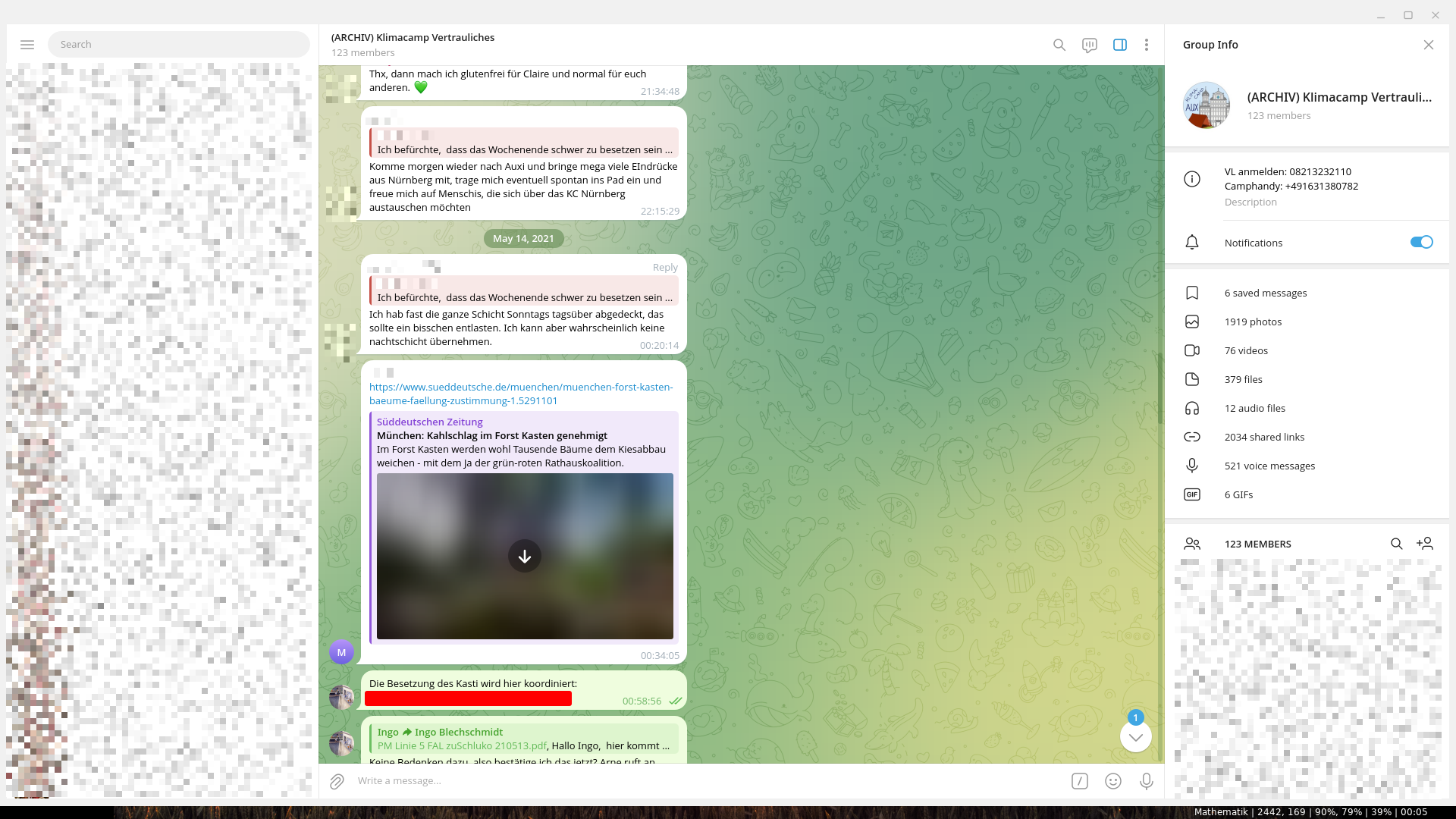The height and width of the screenshot is (819, 1456).
Task: Open the 1919 photos media list
Action: tap(1253, 322)
